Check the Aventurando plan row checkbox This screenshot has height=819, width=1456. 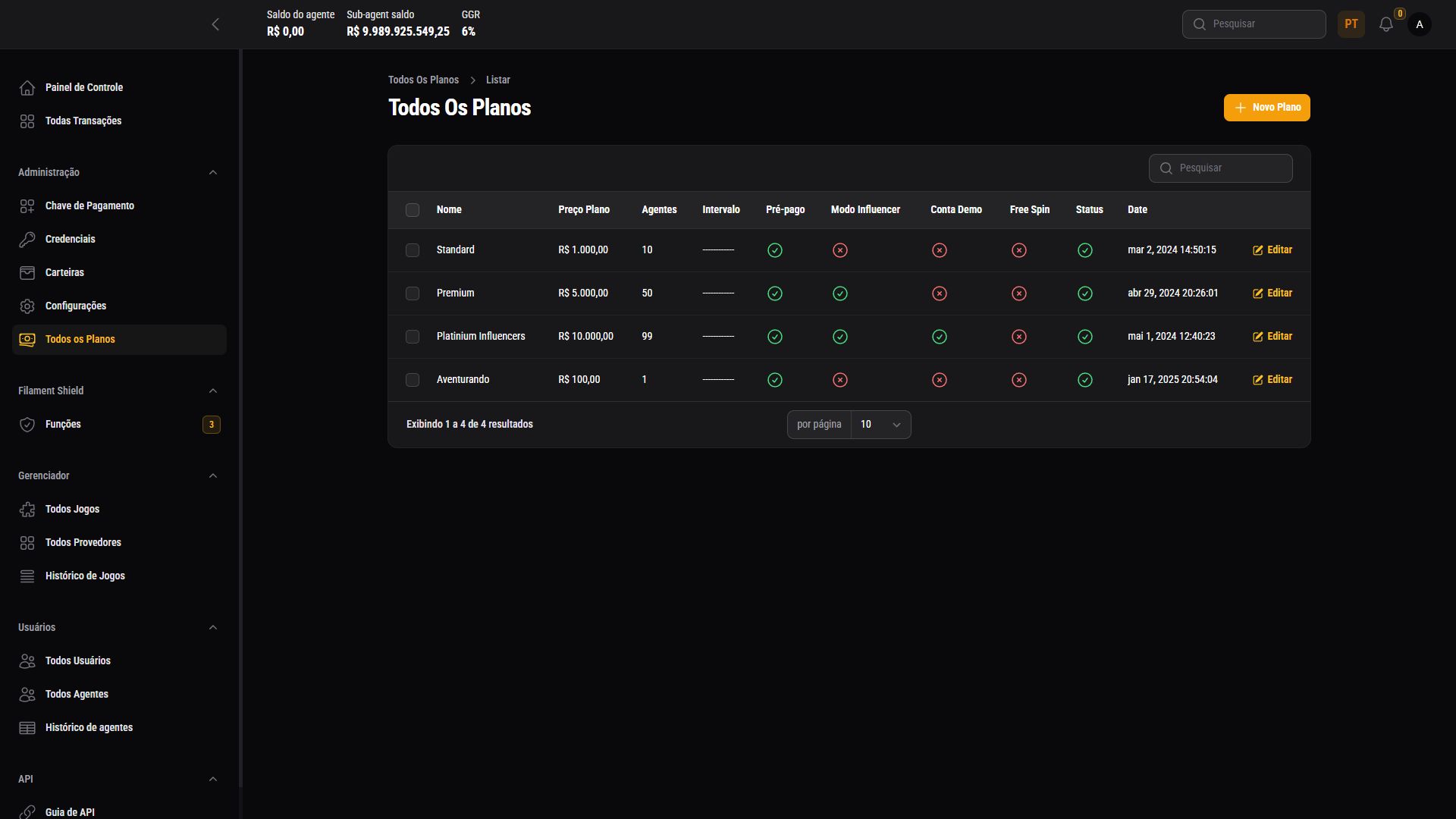click(x=413, y=380)
